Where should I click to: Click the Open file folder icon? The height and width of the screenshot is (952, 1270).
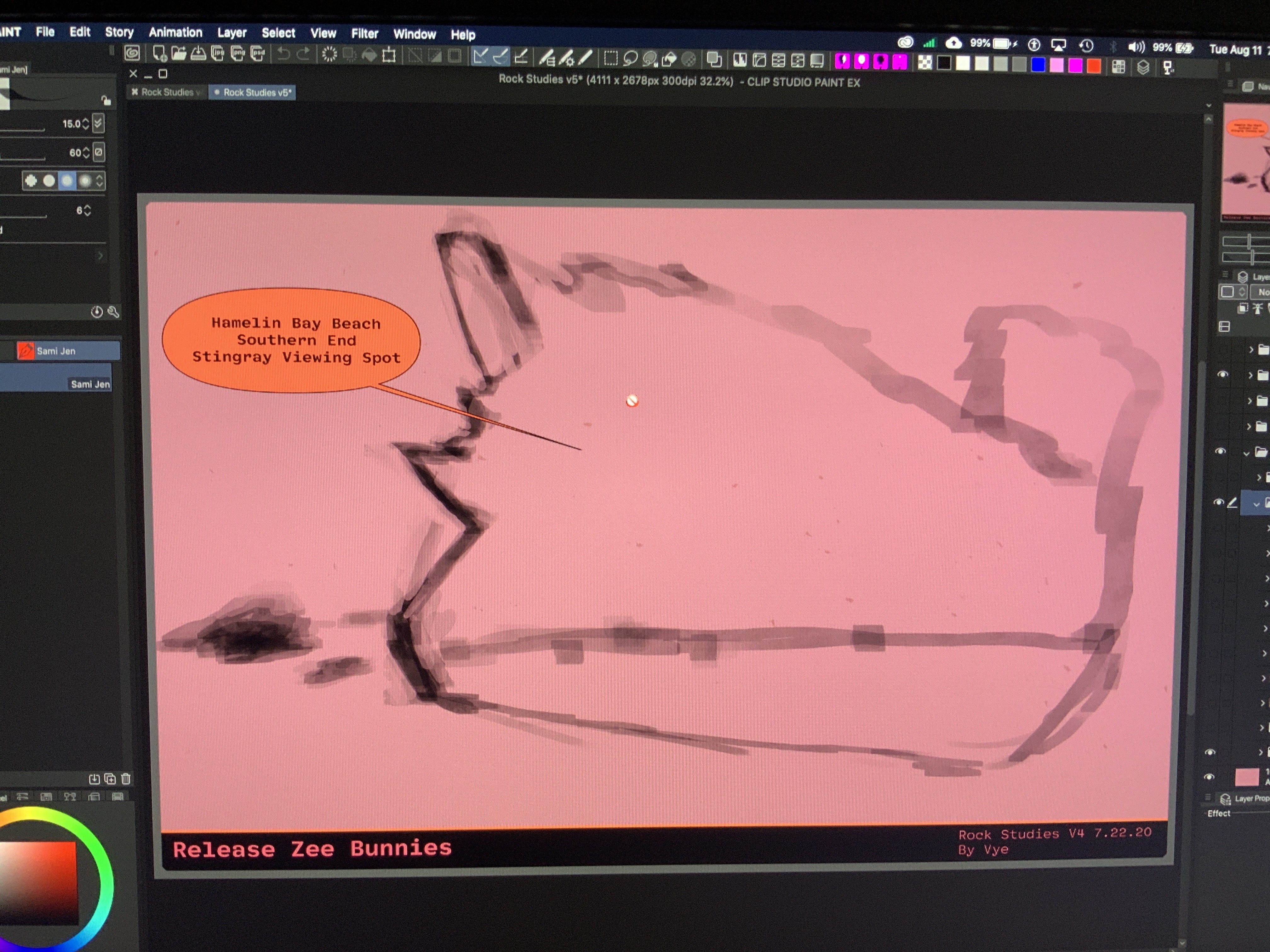pyautogui.click(x=179, y=54)
